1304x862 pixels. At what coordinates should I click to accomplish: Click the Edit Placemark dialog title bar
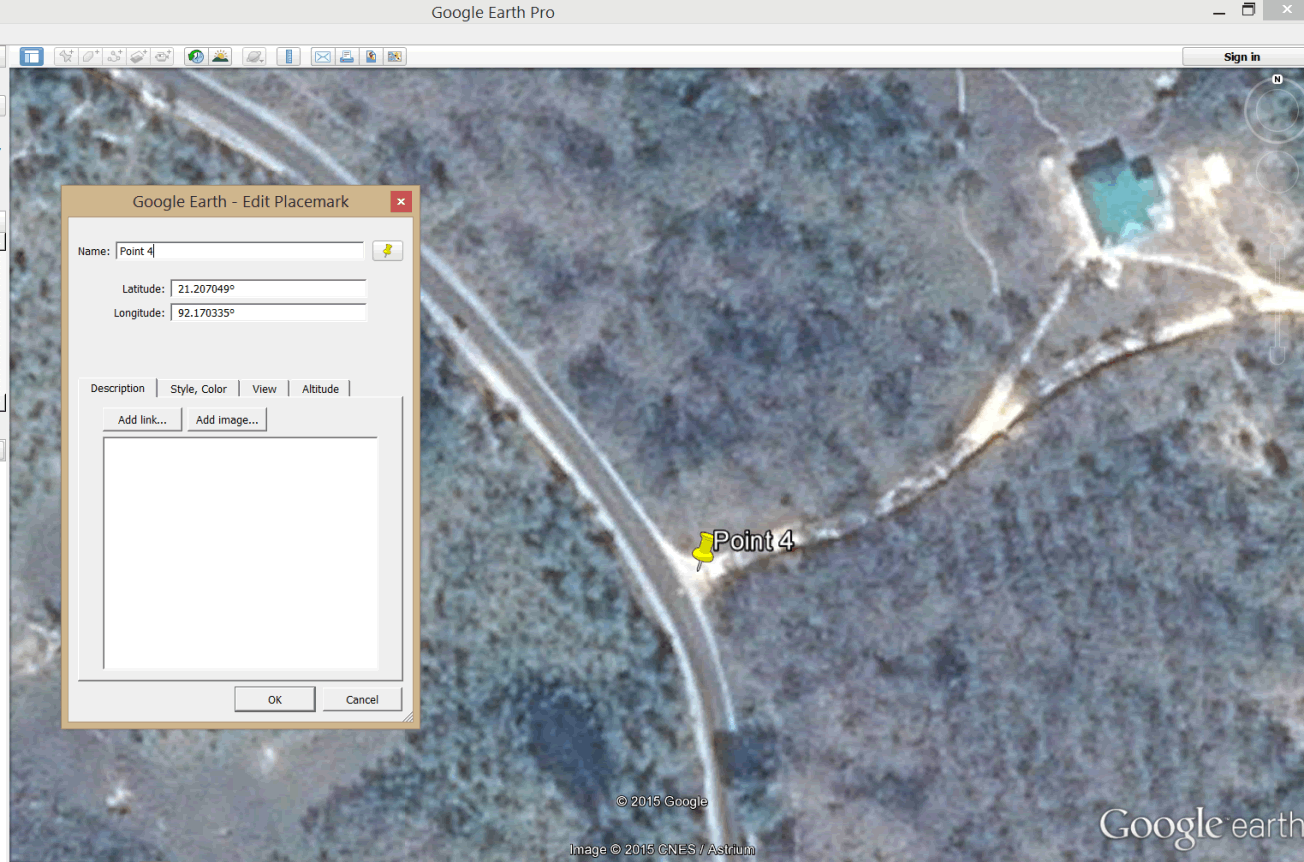coord(240,201)
